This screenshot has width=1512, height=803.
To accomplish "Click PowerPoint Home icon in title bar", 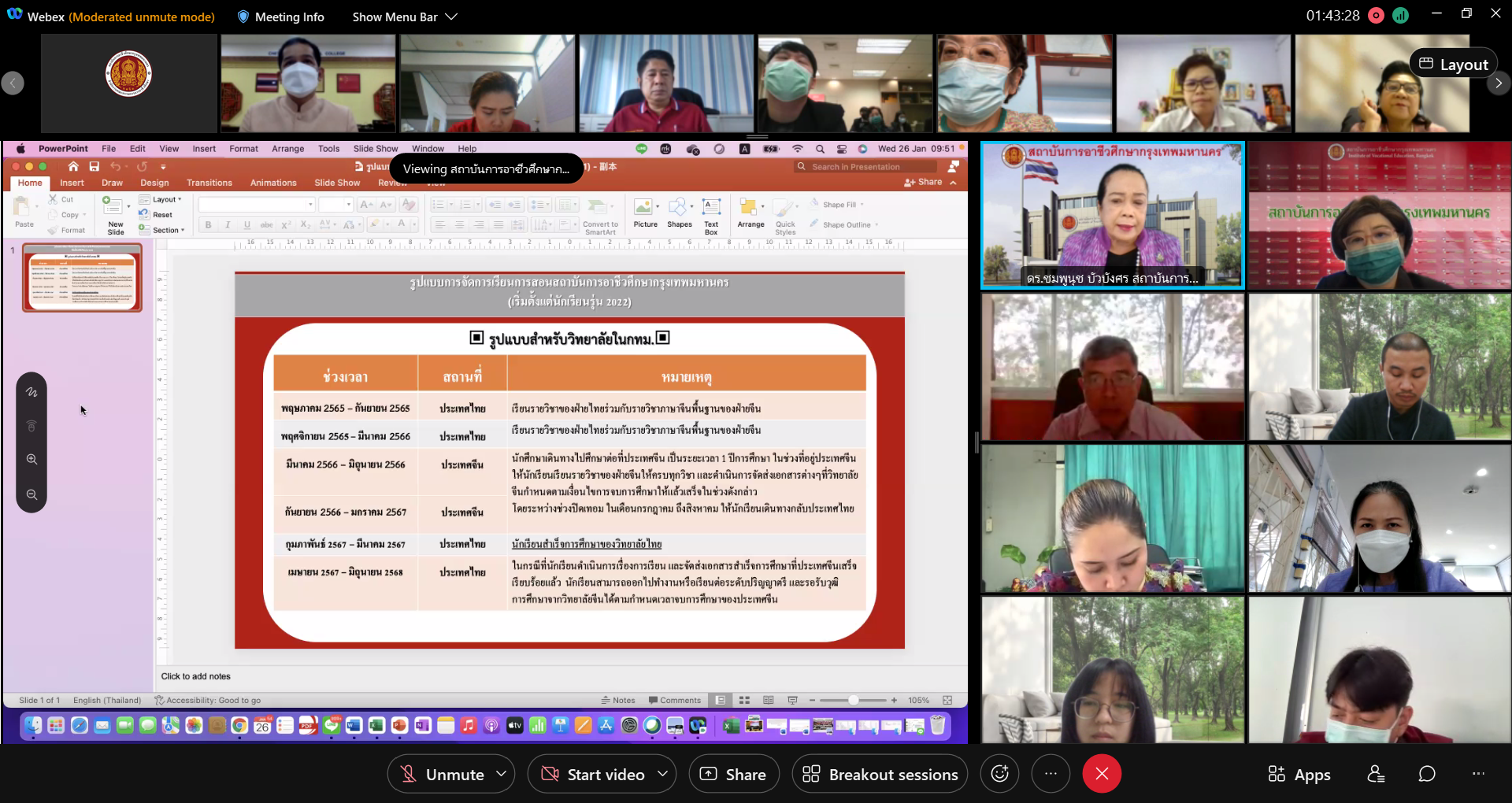I will 73,166.
